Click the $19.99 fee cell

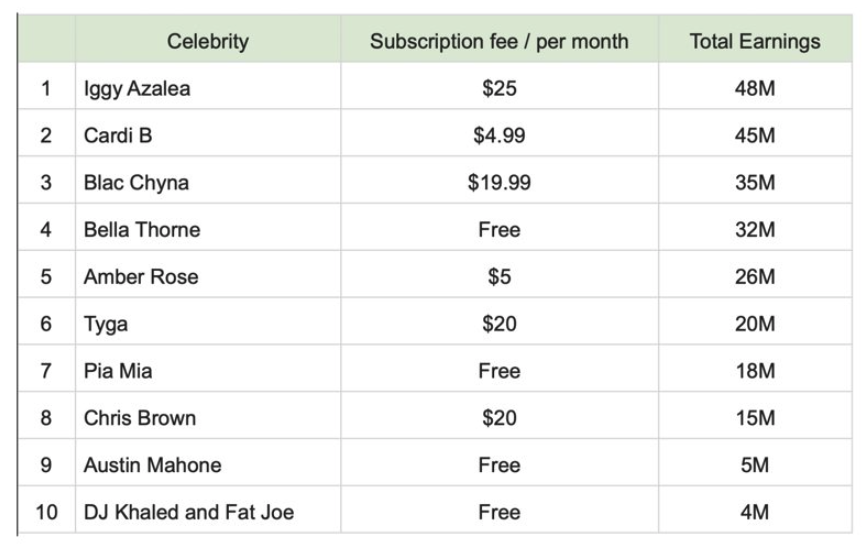pos(499,183)
